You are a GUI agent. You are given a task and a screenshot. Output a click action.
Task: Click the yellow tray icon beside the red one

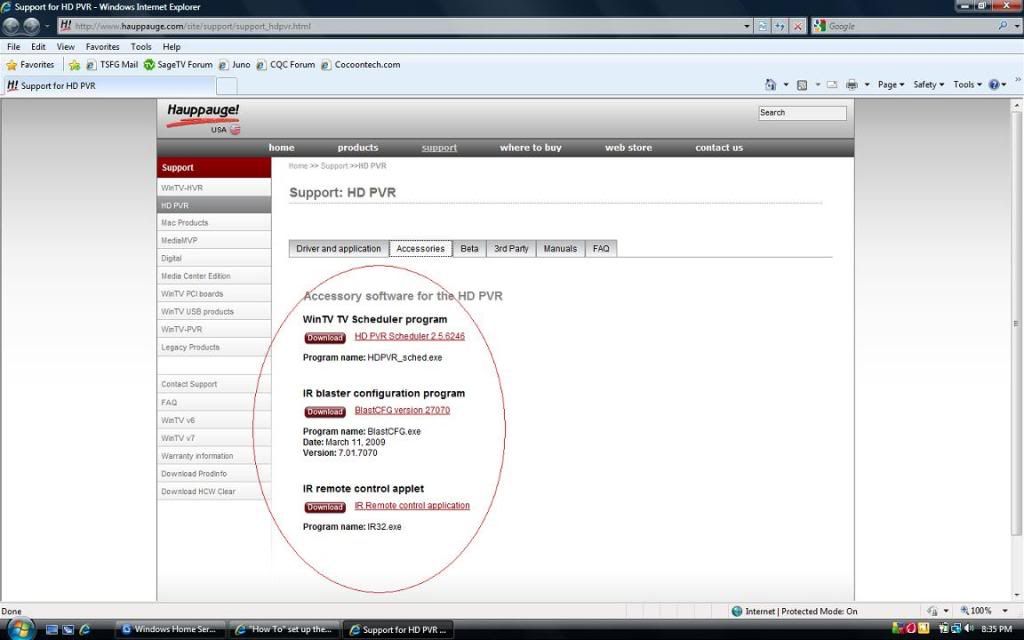pyautogui.click(x=924, y=629)
